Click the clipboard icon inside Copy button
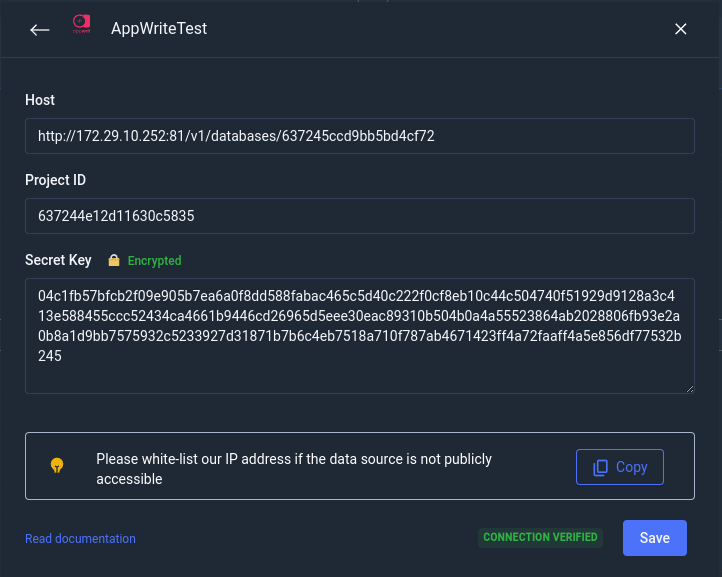Image resolution: width=722 pixels, height=577 pixels. (600, 468)
